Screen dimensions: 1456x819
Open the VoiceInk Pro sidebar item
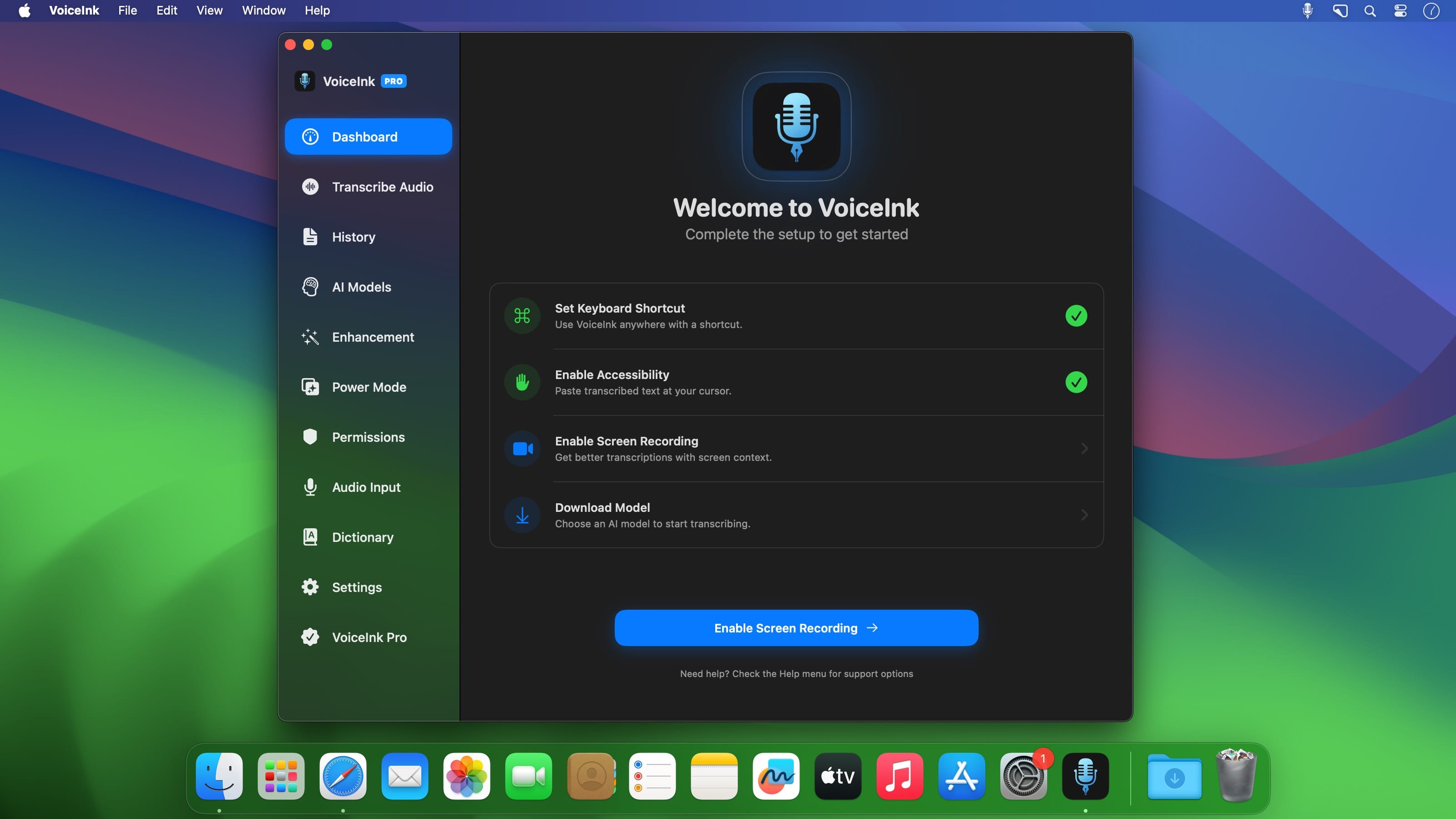[x=369, y=637]
